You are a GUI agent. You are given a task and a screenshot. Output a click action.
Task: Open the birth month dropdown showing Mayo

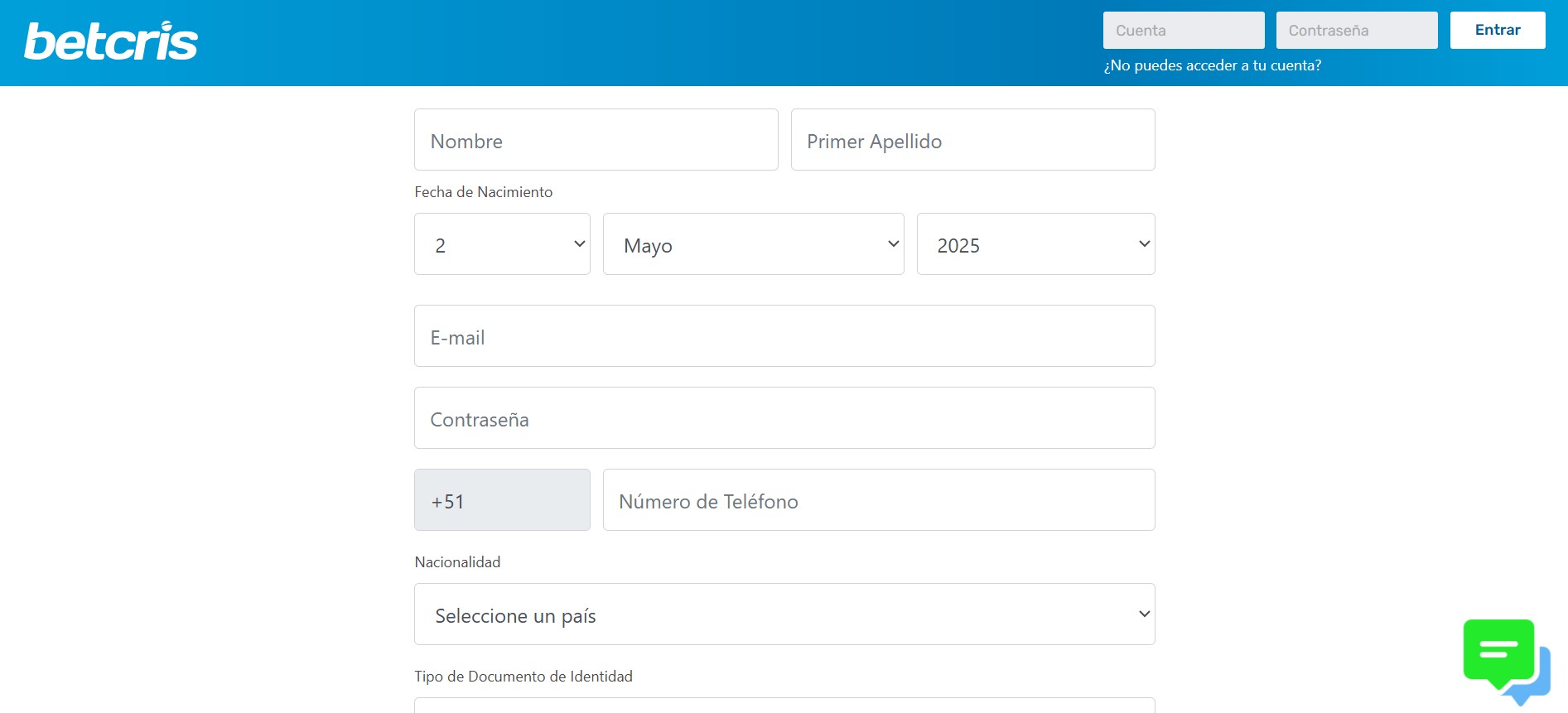754,244
